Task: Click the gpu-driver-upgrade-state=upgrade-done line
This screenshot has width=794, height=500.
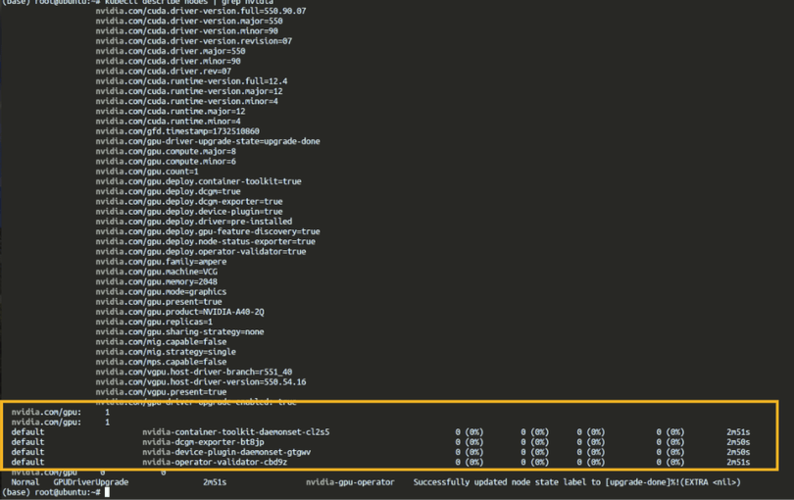Action: [208, 141]
